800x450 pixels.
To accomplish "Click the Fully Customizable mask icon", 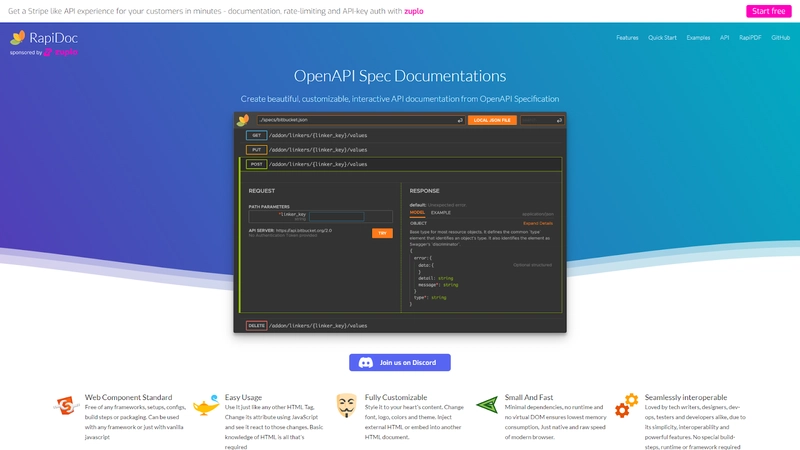I will (x=346, y=406).
